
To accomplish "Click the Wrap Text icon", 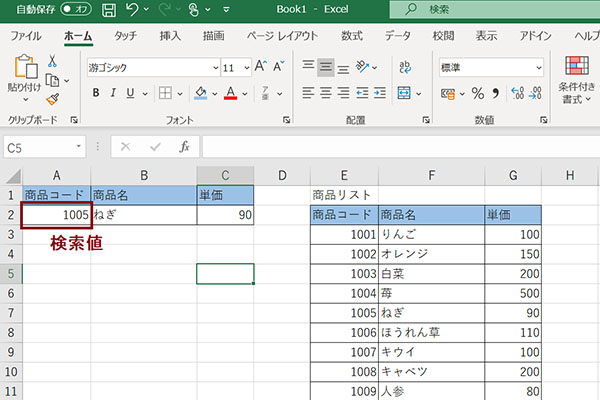I will pos(406,68).
